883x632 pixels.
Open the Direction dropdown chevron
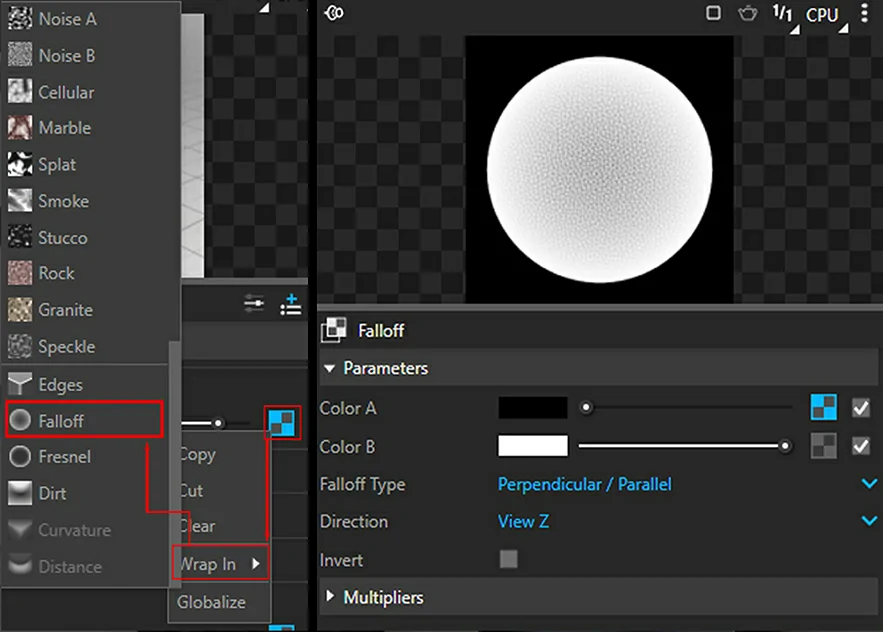pos(868,521)
